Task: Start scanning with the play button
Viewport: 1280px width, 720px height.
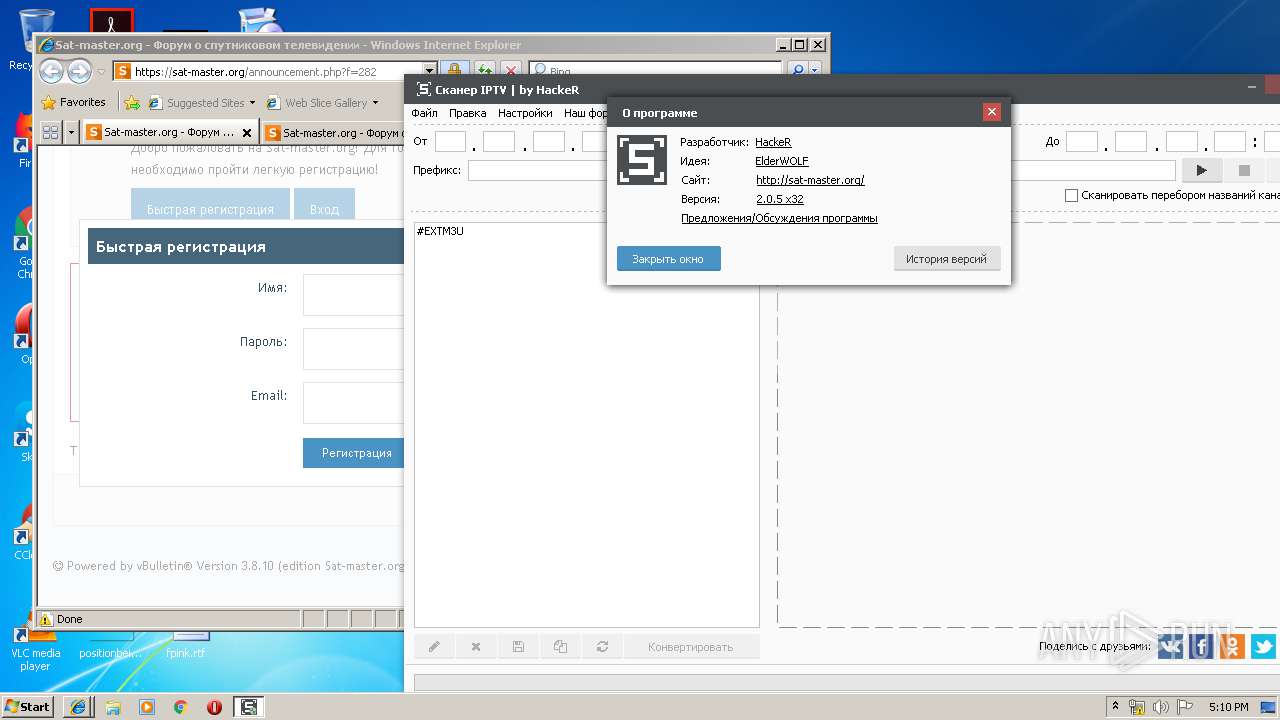Action: click(x=1202, y=171)
